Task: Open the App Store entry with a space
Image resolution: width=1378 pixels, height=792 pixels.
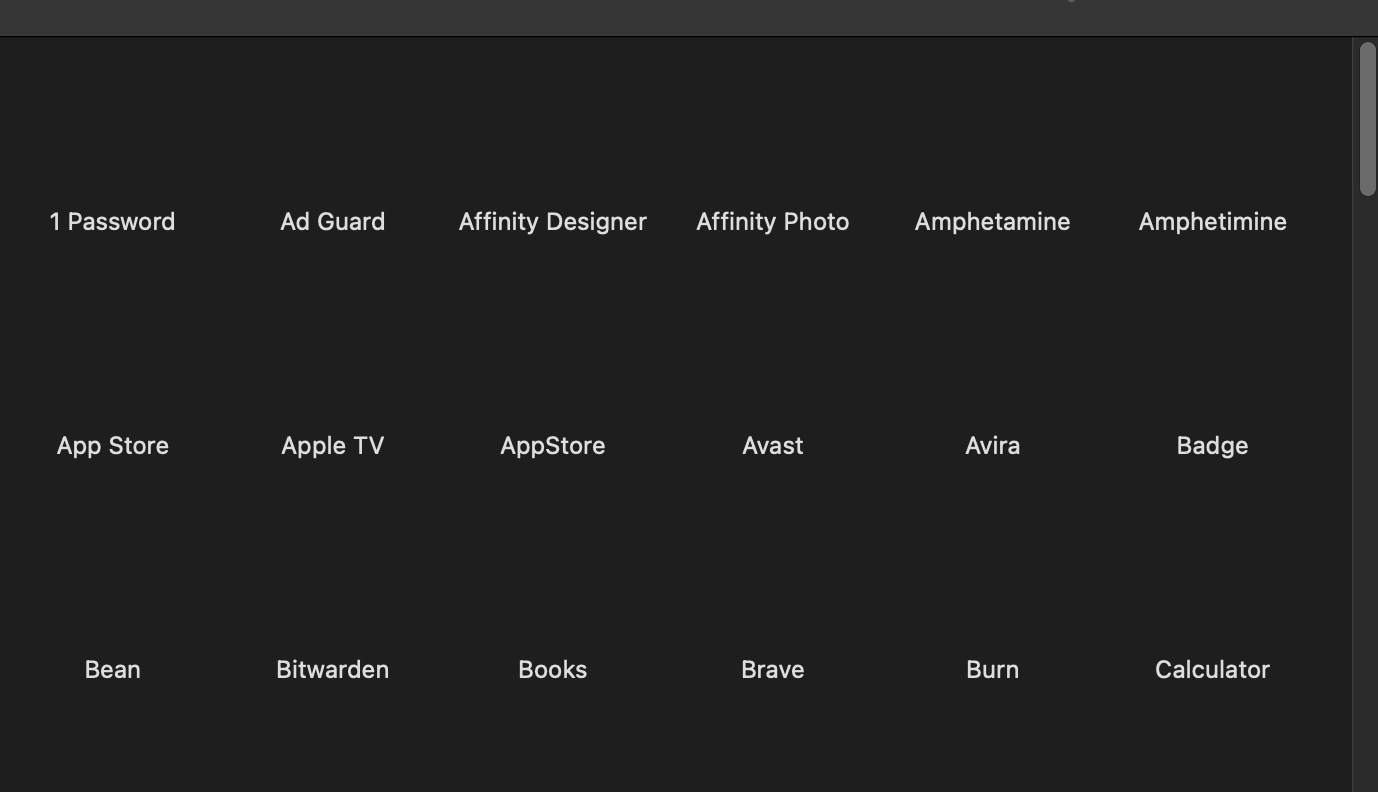Action: coord(112,445)
